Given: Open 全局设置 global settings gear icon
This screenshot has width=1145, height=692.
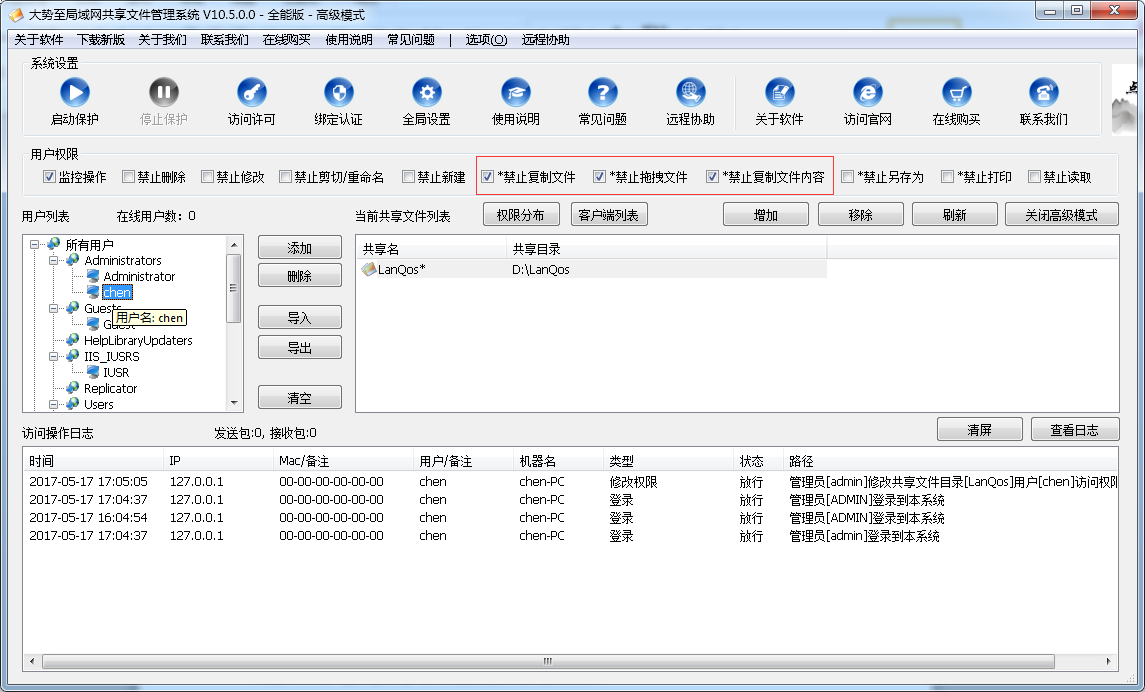Looking at the screenshot, I should click(x=427, y=93).
